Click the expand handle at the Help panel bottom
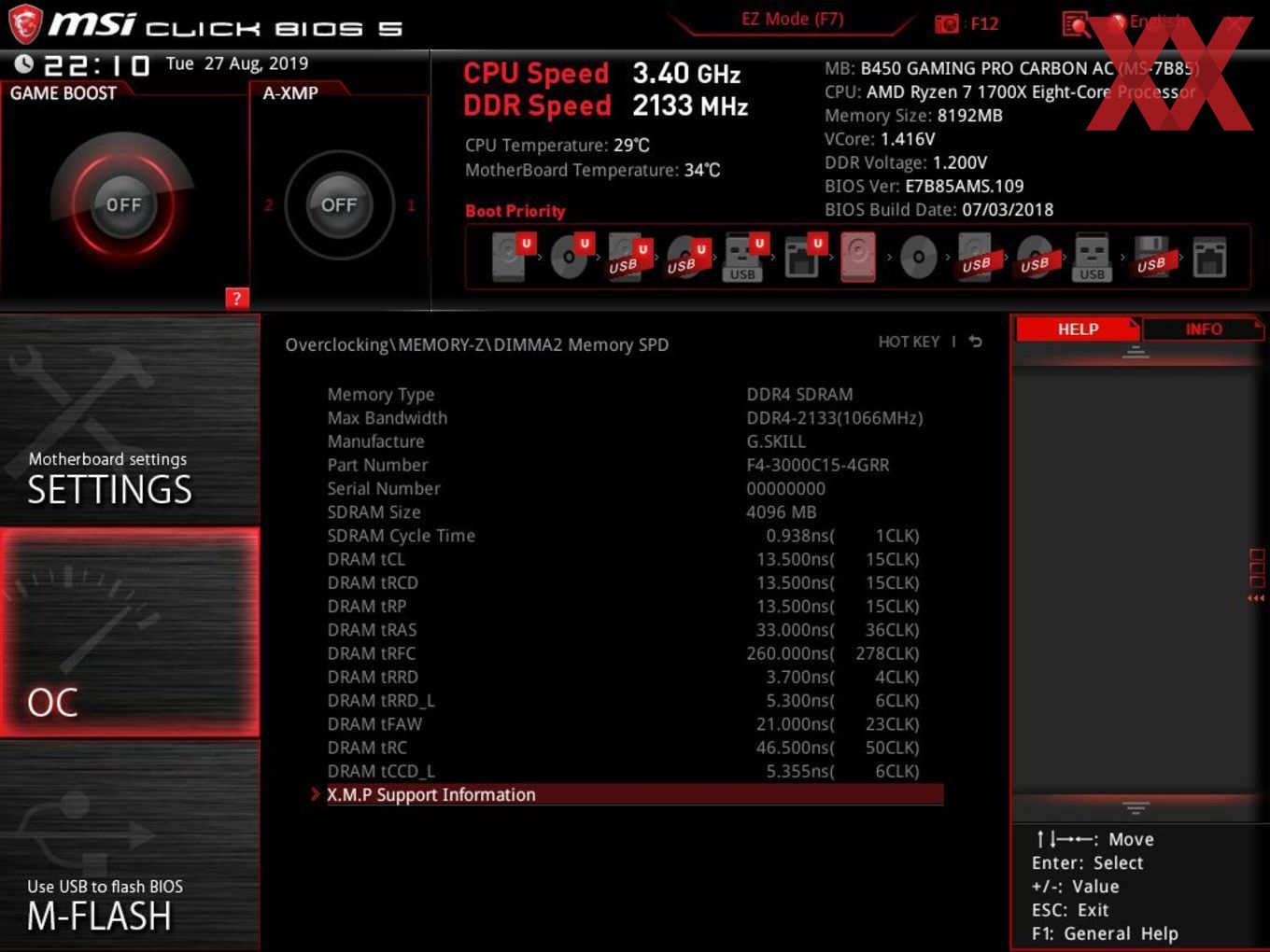 click(x=1136, y=807)
